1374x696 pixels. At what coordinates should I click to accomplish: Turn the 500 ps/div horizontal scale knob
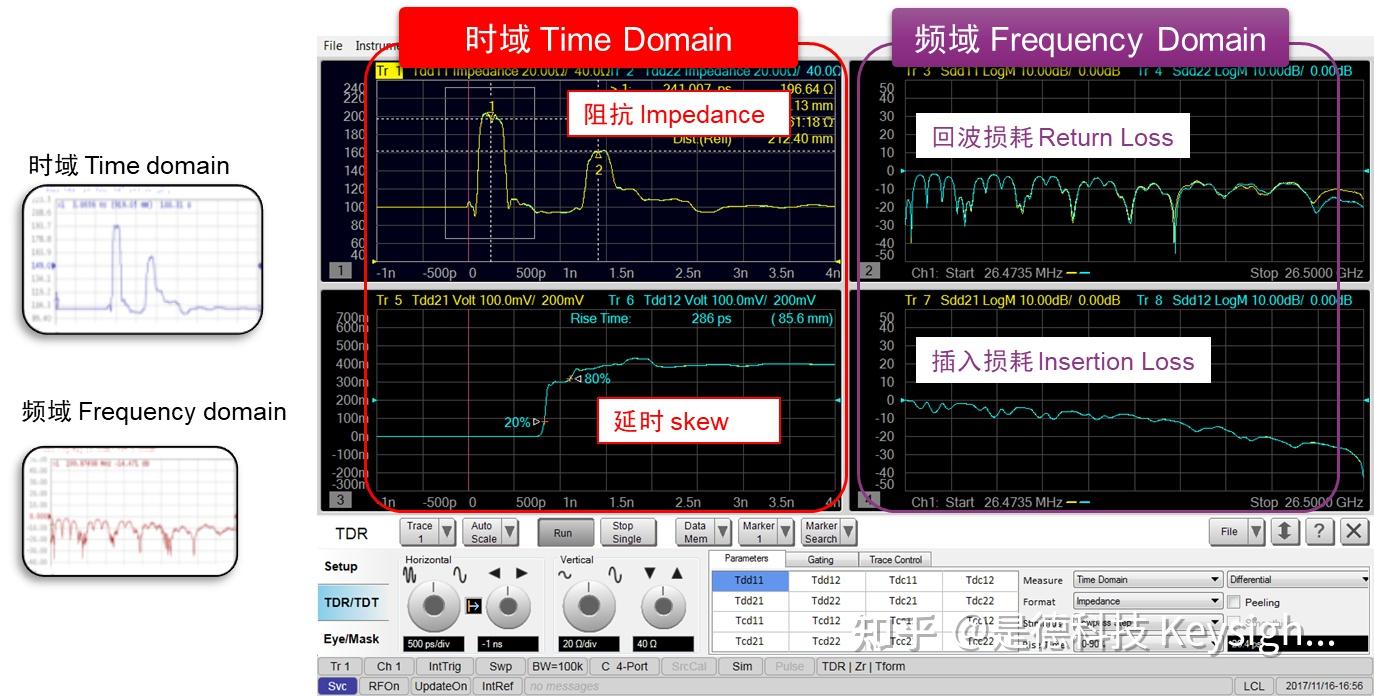pos(434,604)
